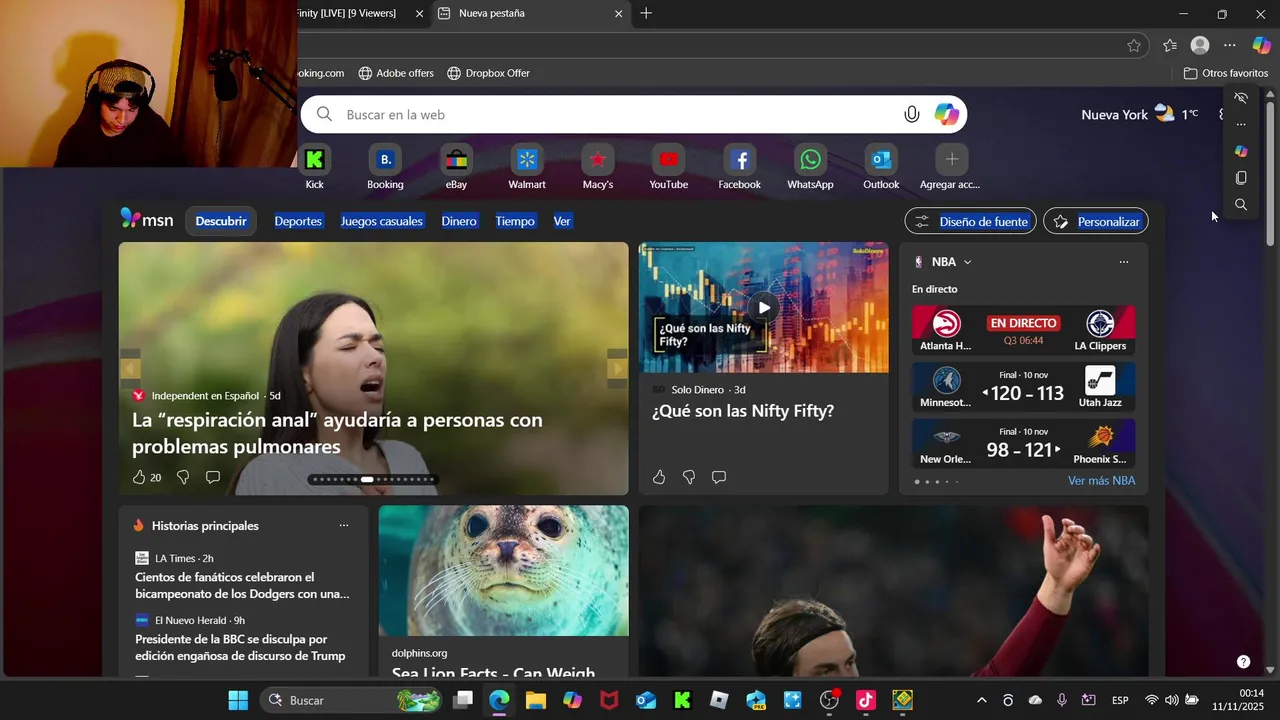Open the favorites star-list icon
The image size is (1280, 720).
1170,45
